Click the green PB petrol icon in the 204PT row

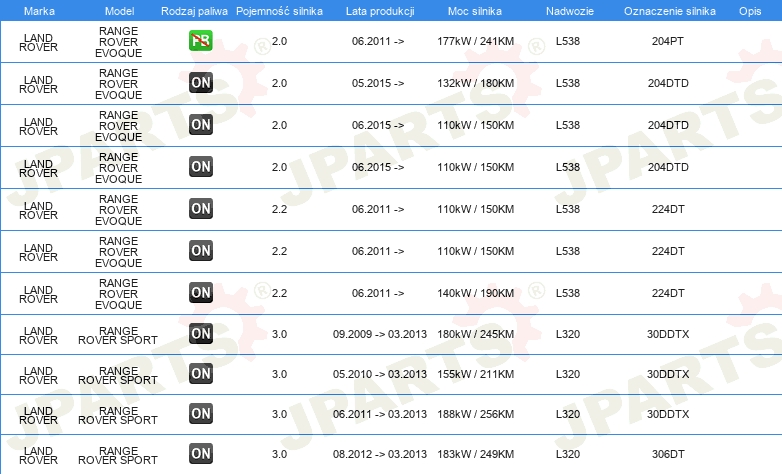tap(201, 41)
